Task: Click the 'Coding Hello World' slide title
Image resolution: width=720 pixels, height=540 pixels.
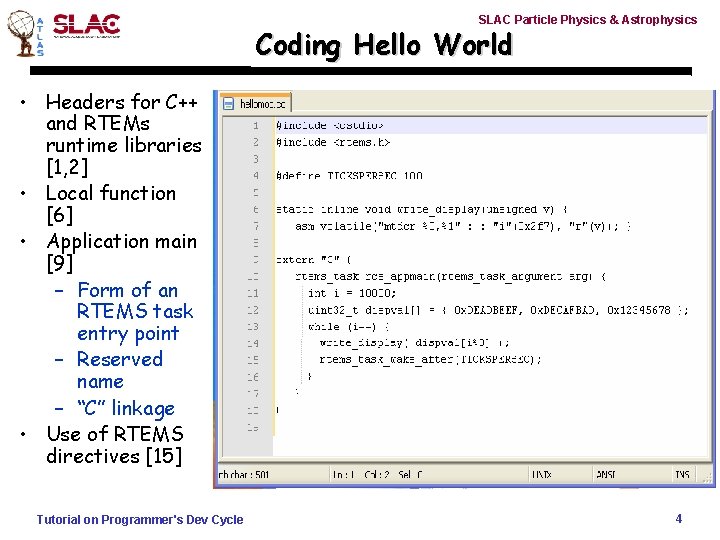Action: tap(383, 45)
